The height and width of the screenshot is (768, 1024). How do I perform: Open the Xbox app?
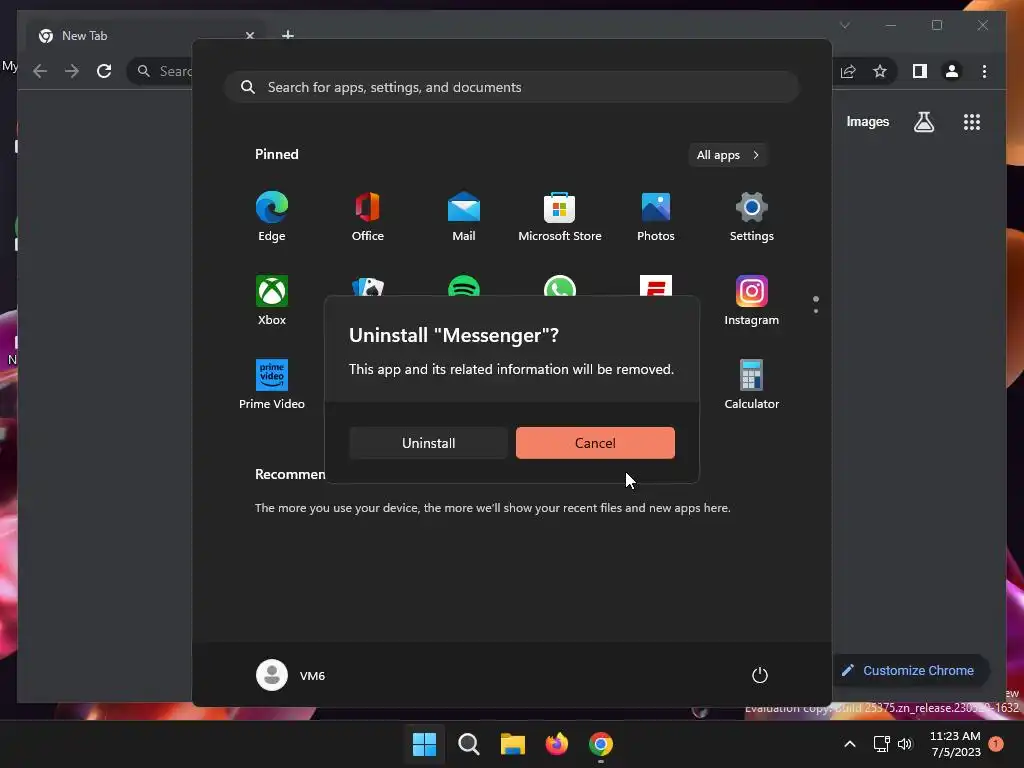[272, 300]
